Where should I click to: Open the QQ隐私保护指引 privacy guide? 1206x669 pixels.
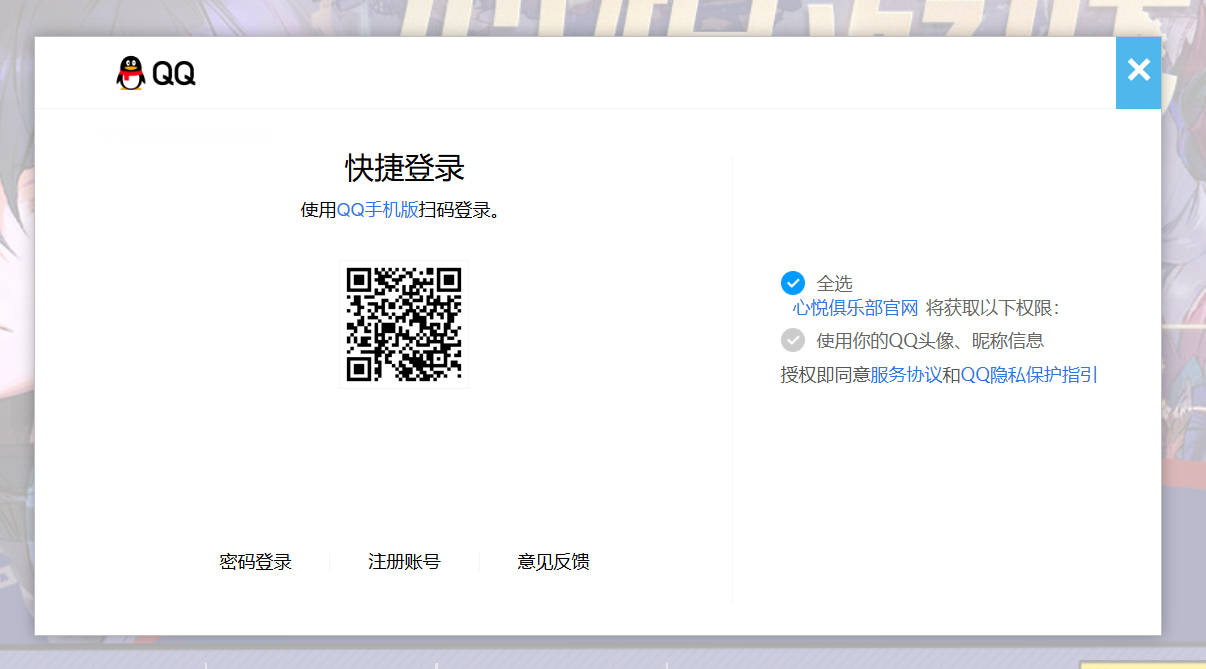pyautogui.click(x=1028, y=375)
